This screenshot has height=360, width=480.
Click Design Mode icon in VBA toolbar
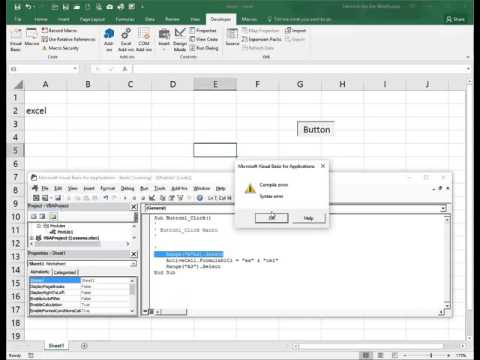[152, 198]
